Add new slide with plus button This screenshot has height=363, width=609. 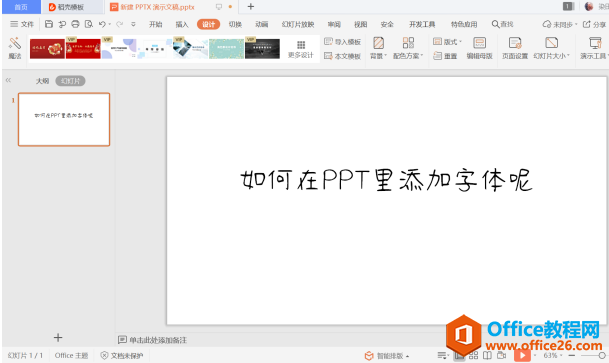pyautogui.click(x=58, y=337)
